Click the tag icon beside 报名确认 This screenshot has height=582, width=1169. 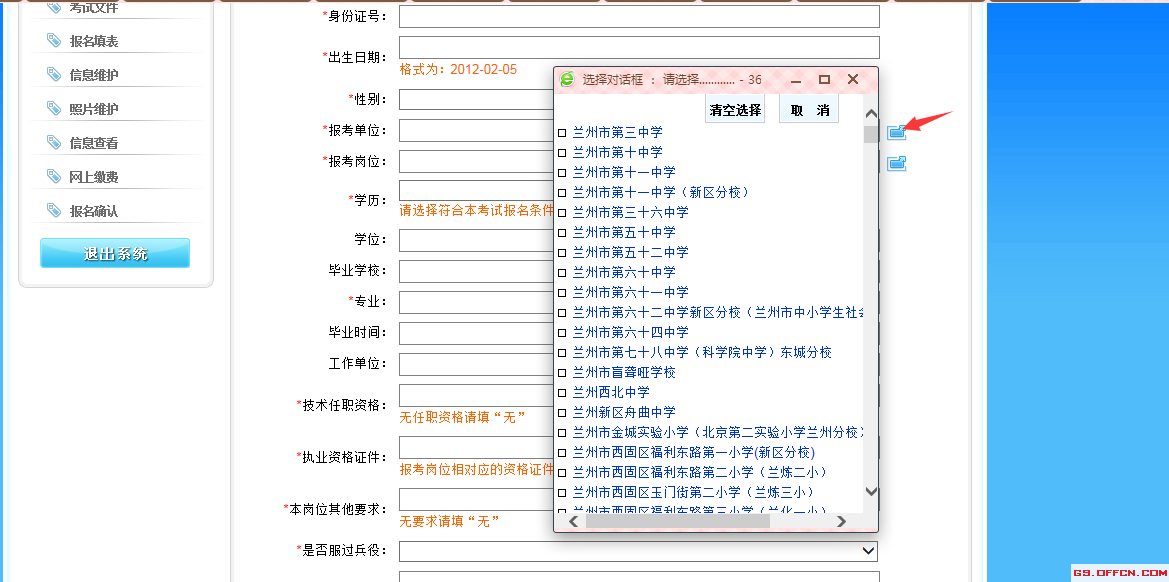tap(54, 210)
